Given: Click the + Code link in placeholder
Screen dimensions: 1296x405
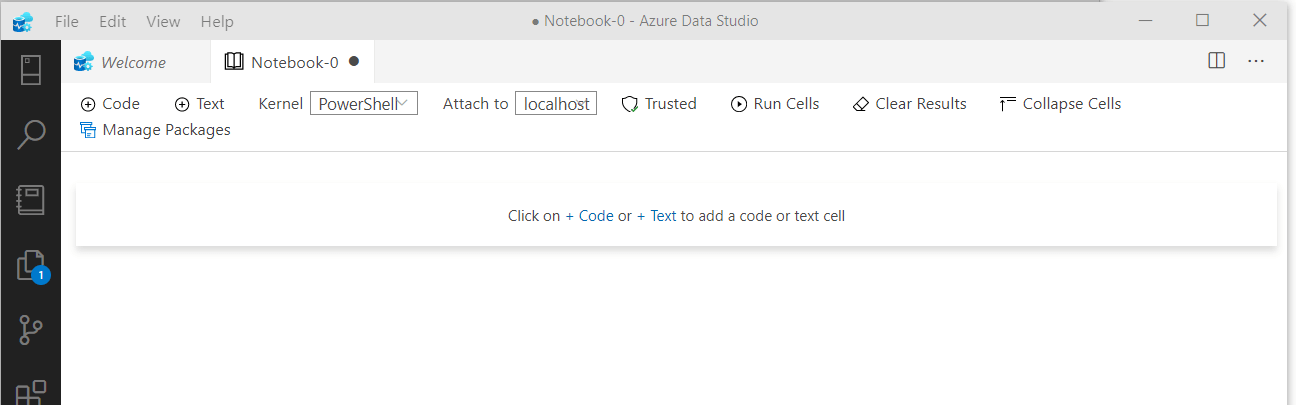Looking at the screenshot, I should 590,215.
